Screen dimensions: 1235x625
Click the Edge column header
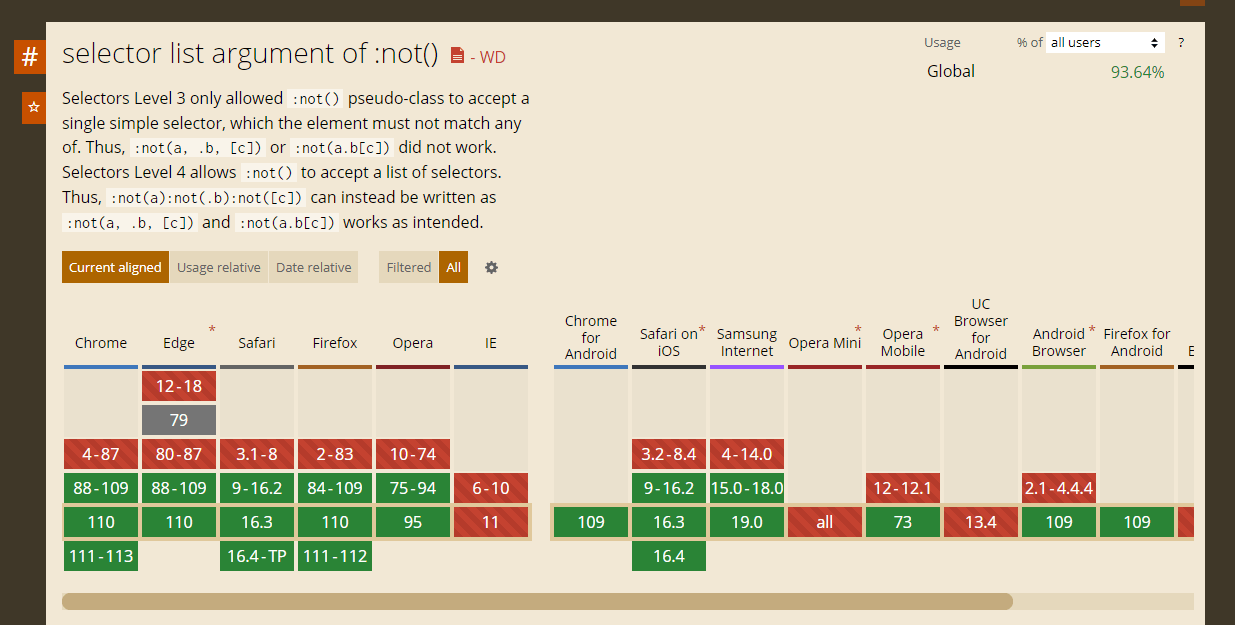(x=179, y=343)
